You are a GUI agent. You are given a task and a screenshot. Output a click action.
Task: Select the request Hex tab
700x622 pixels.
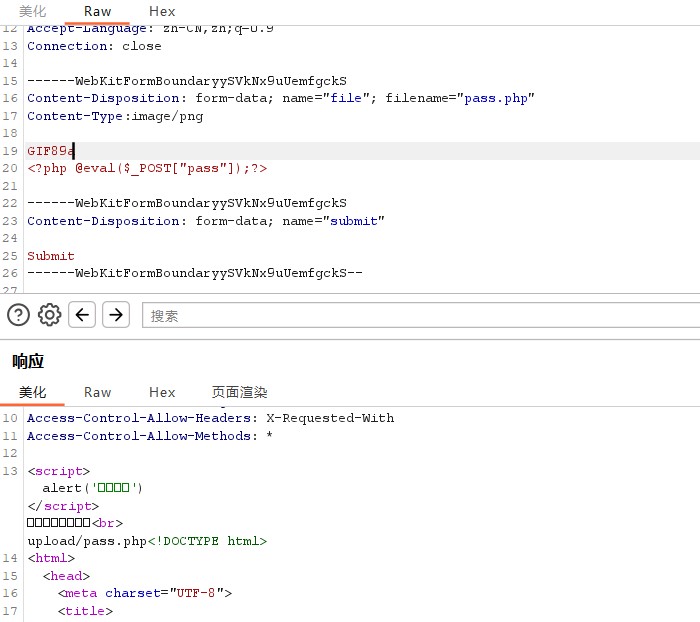click(x=162, y=11)
